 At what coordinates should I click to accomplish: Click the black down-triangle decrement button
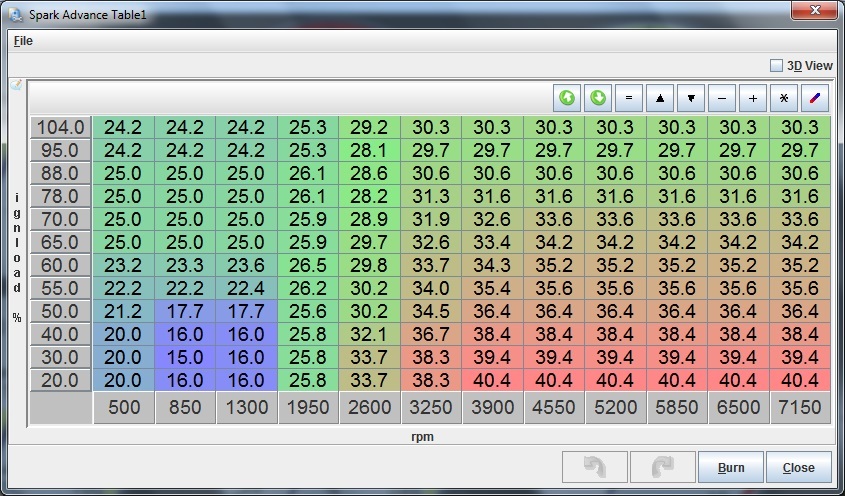[x=691, y=98]
